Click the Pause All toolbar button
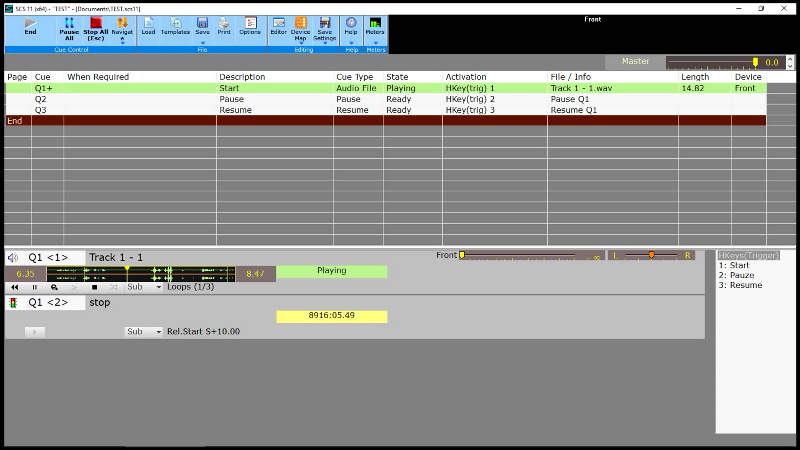 point(69,29)
